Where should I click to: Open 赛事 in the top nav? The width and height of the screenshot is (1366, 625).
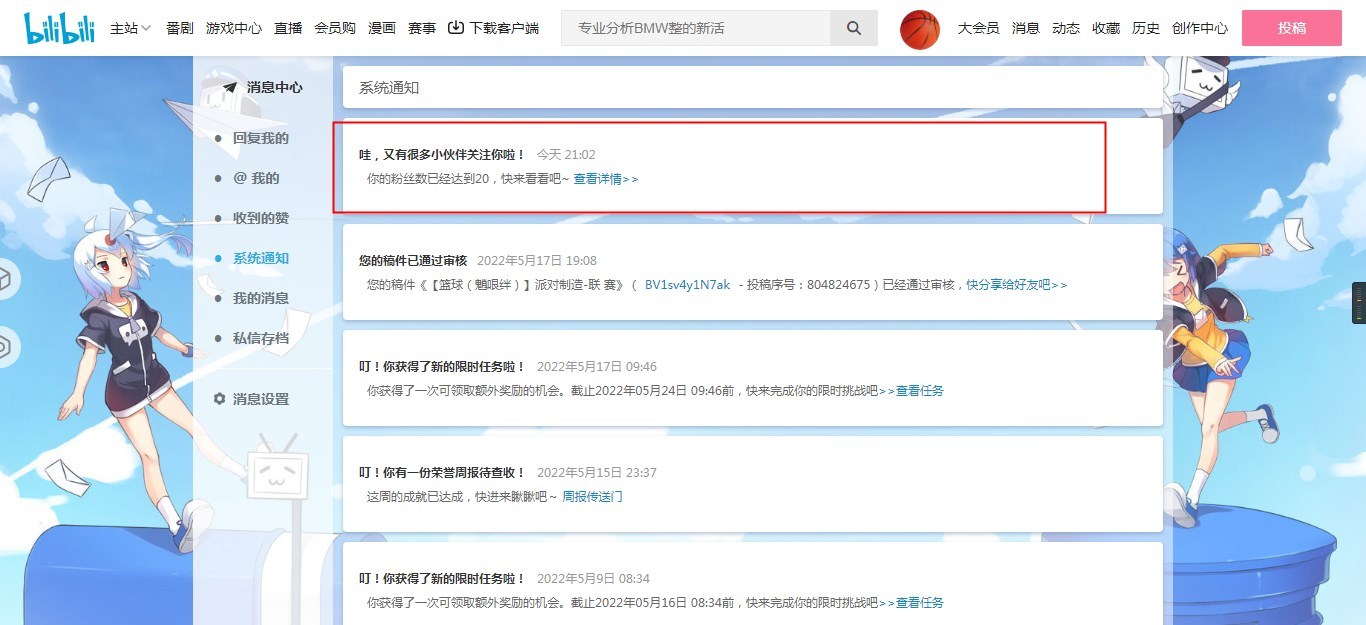coord(422,28)
